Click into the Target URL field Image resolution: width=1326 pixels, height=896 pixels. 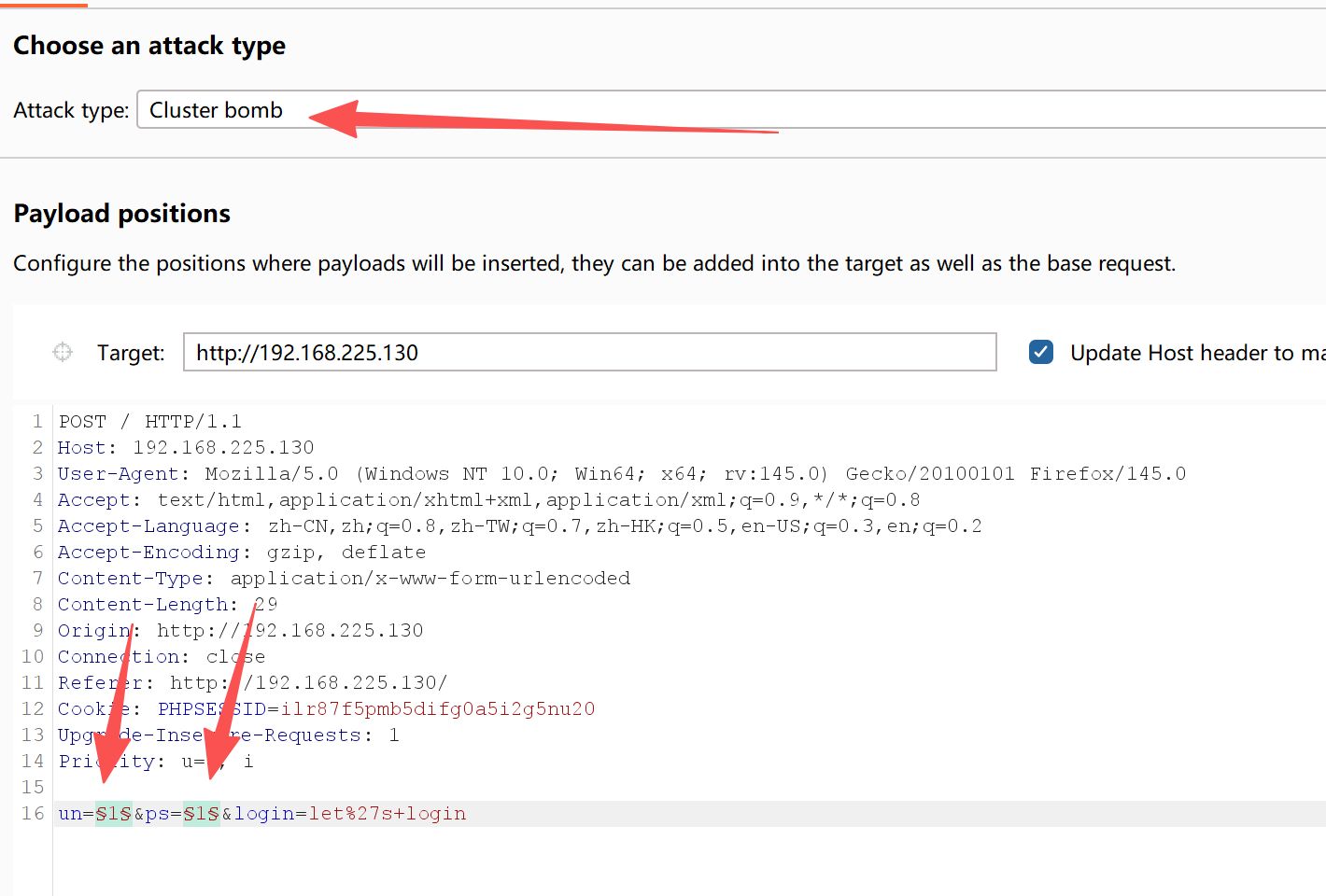click(x=588, y=353)
